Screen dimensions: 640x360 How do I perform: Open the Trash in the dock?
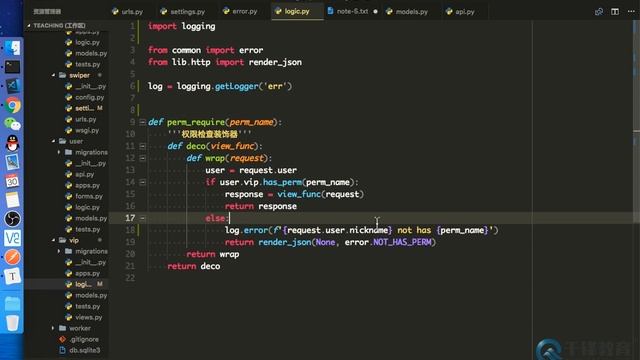tap(12, 322)
